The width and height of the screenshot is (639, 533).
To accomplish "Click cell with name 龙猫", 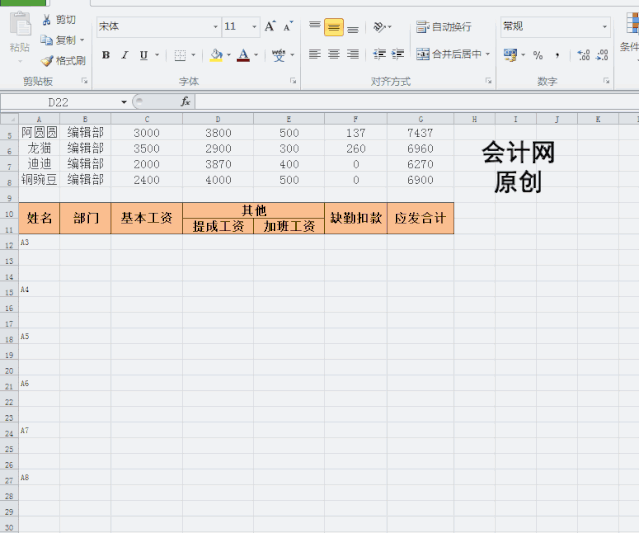I will (39, 148).
